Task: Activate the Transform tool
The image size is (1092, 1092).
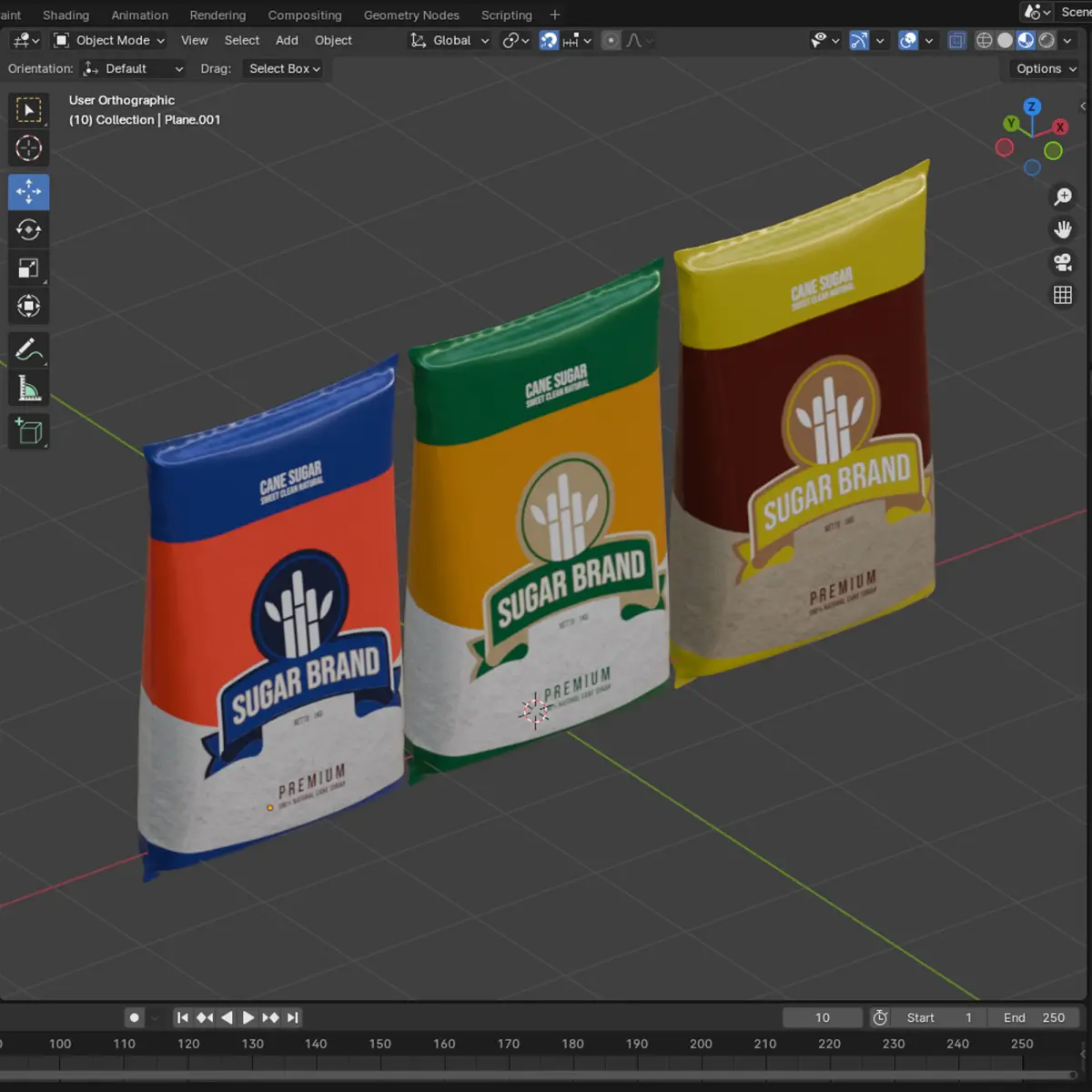Action: coord(29,307)
